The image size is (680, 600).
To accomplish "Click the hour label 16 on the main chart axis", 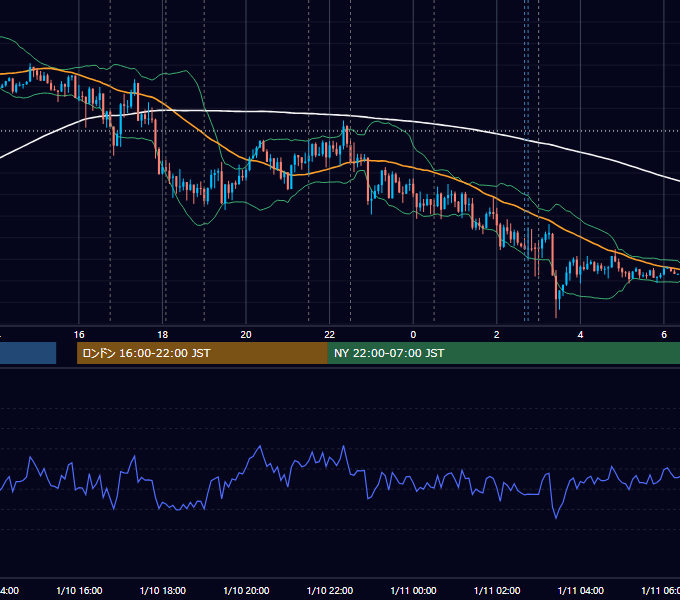I will pos(79,335).
